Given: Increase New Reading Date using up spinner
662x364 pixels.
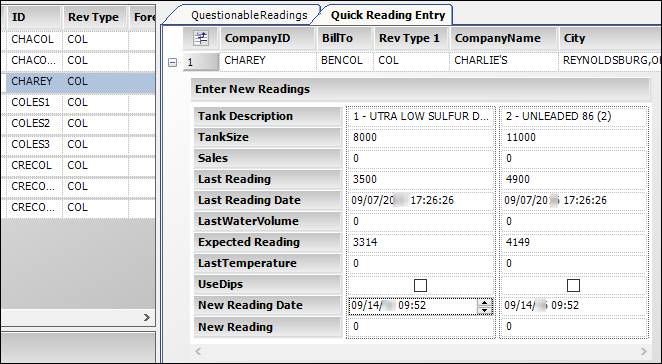Looking at the screenshot, I should [485, 302].
